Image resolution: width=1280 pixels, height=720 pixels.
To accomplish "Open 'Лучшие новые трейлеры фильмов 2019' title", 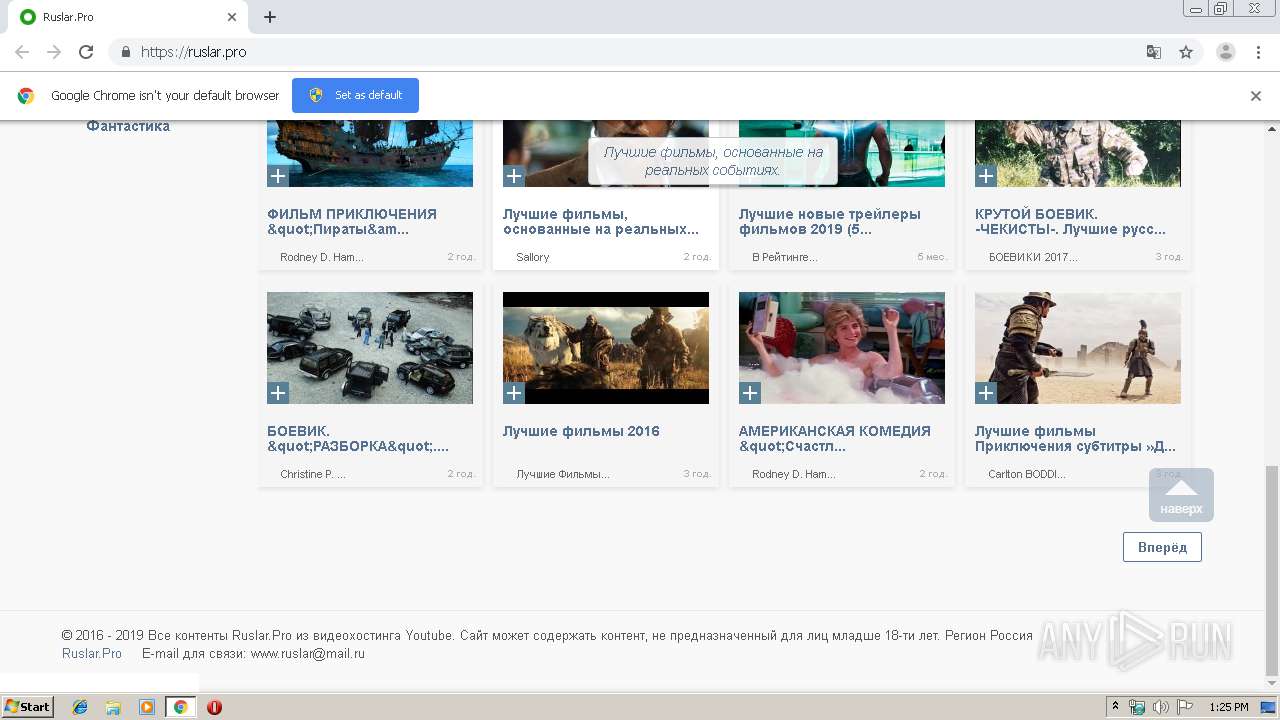I will (830, 221).
